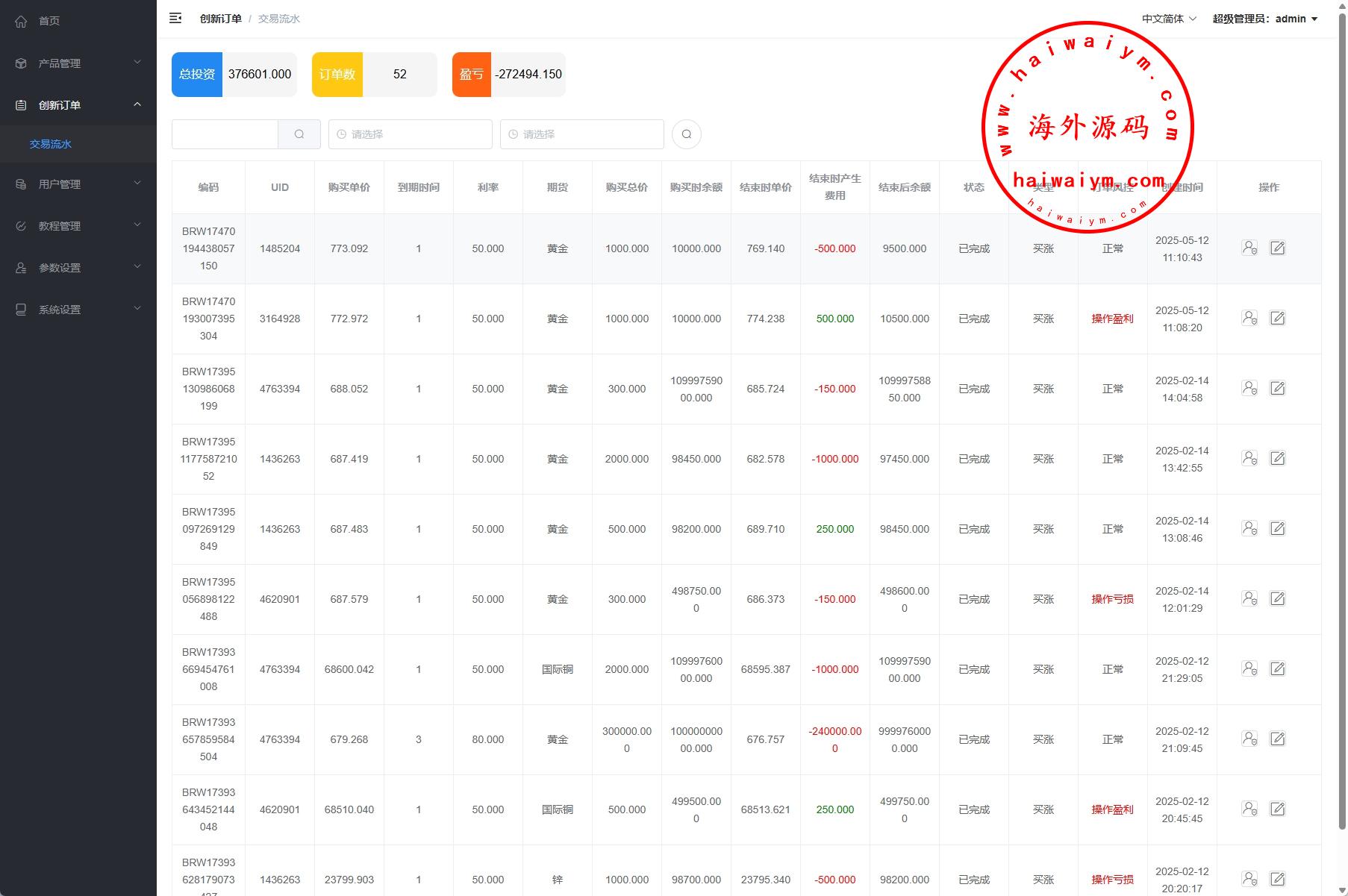Click the round search button after date filters
Image resolution: width=1348 pixels, height=896 pixels.
pyautogui.click(x=686, y=134)
